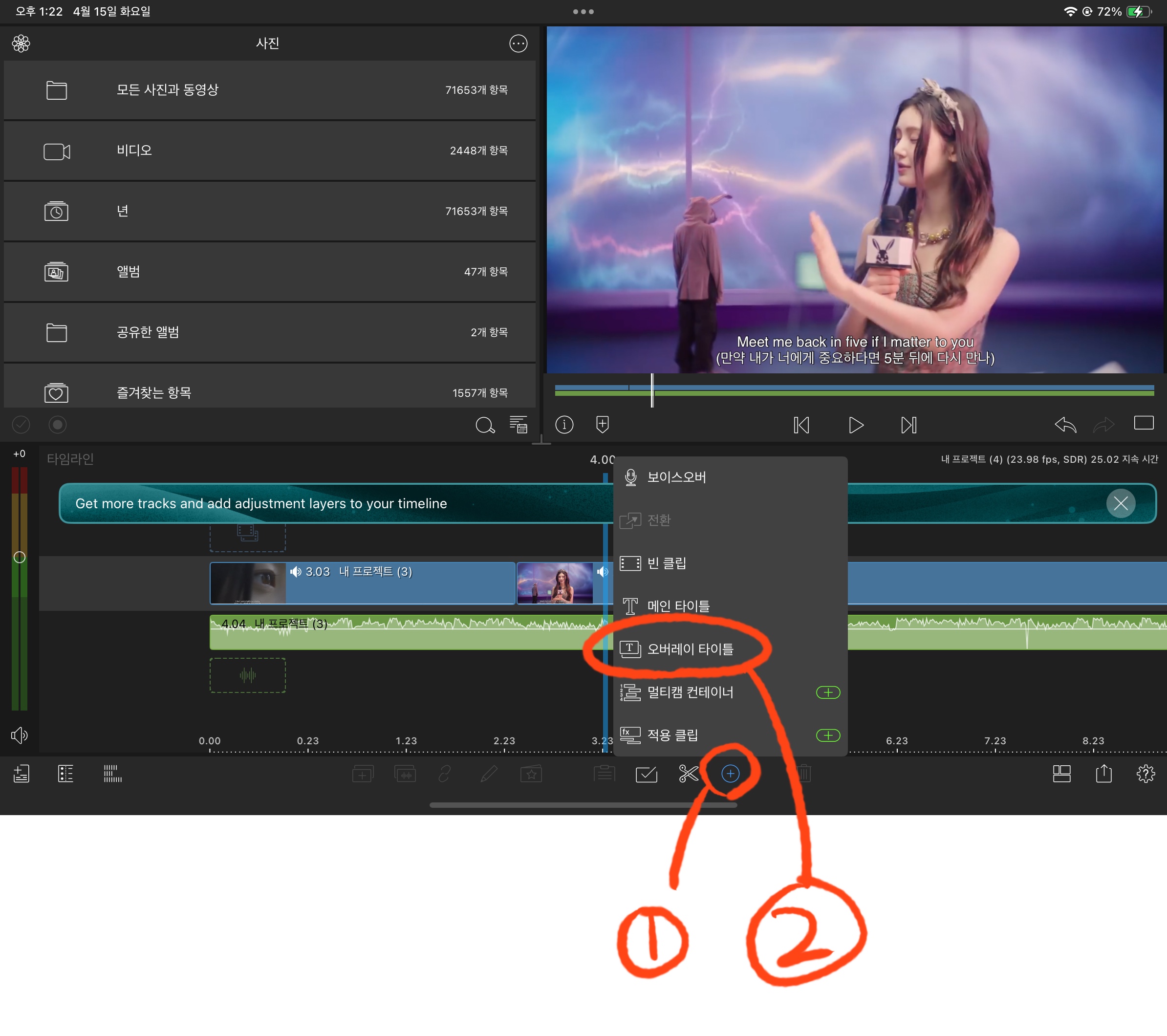The width and height of the screenshot is (1167, 1036).
Task: Select 빈 클립 from the add menu
Action: 730,563
